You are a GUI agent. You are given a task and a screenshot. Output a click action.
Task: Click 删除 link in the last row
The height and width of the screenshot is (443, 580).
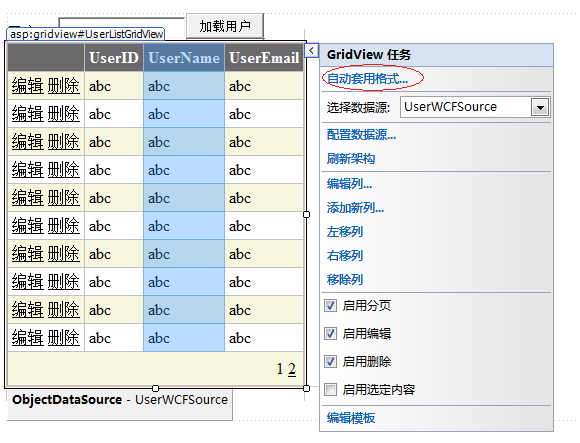[x=64, y=338]
